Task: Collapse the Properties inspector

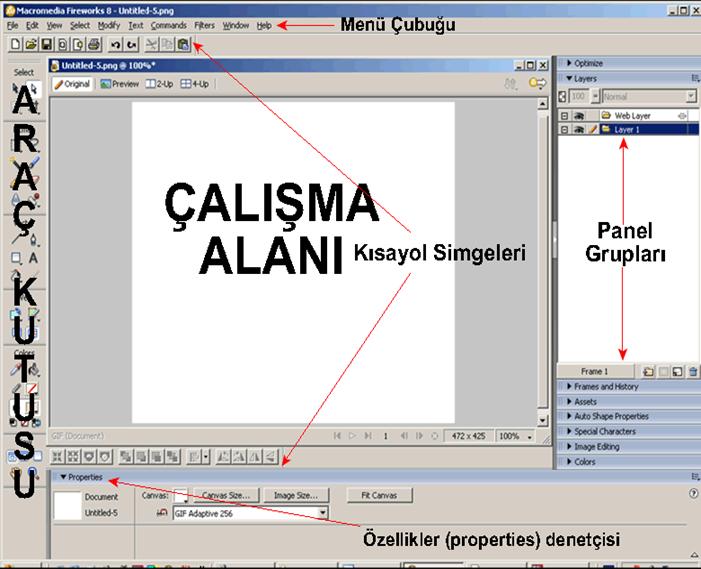Action: (63, 477)
